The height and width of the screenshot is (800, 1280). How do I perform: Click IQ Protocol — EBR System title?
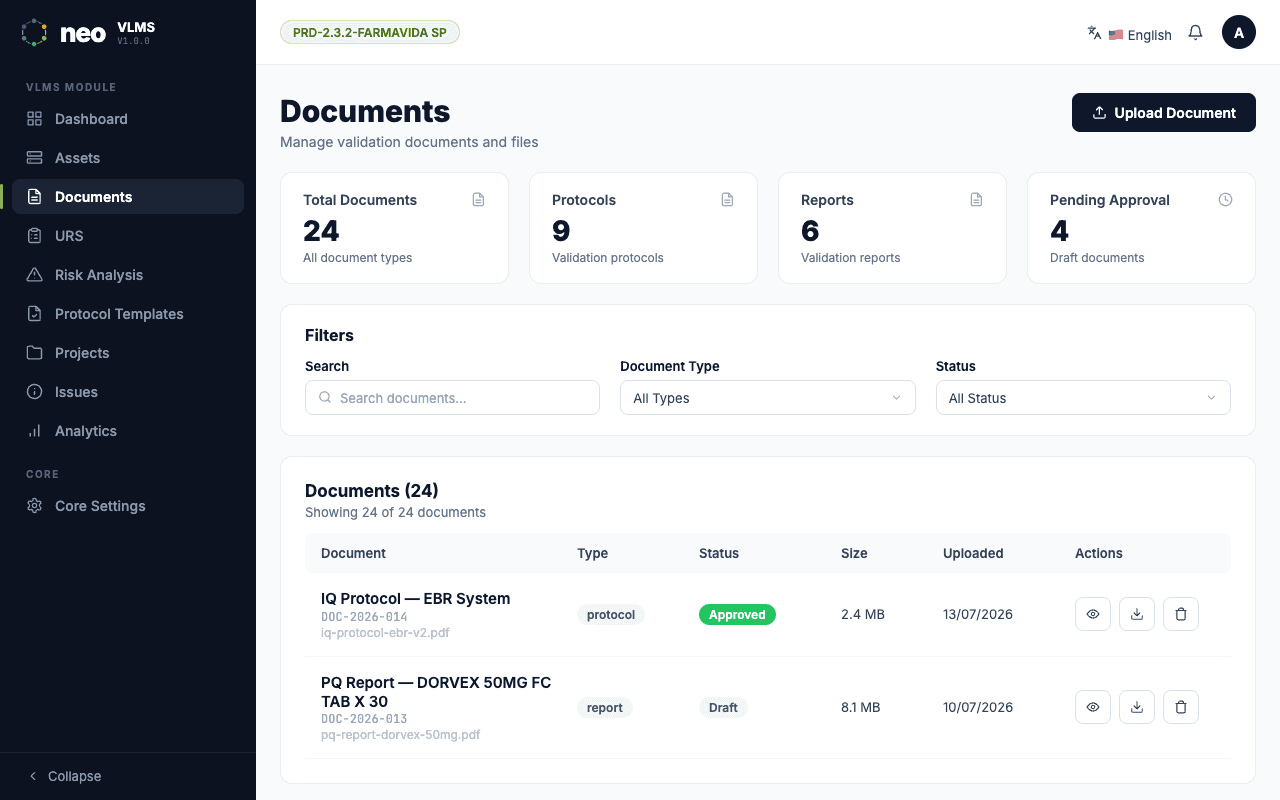tap(416, 599)
